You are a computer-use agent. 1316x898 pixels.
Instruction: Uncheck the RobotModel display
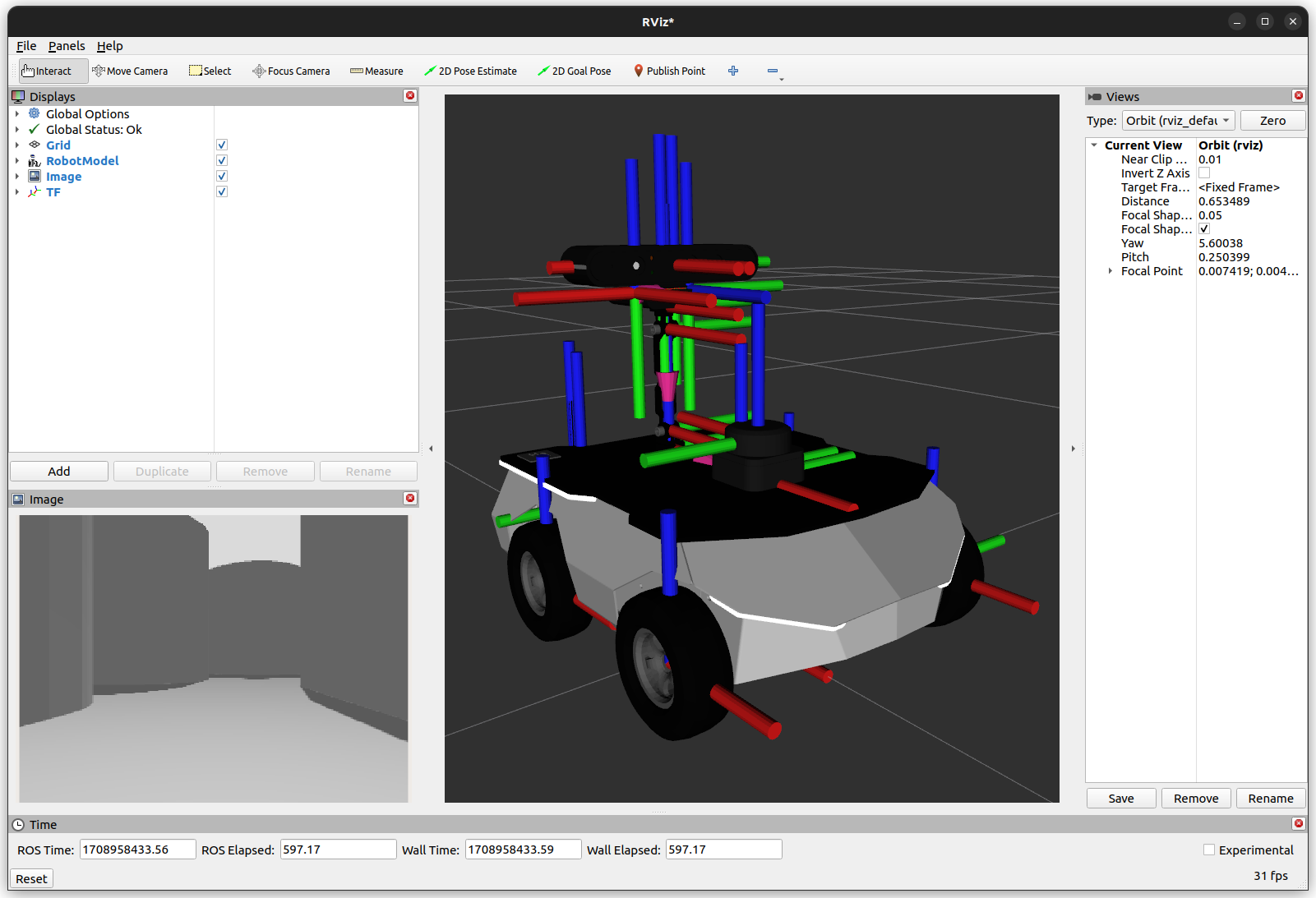(x=222, y=161)
